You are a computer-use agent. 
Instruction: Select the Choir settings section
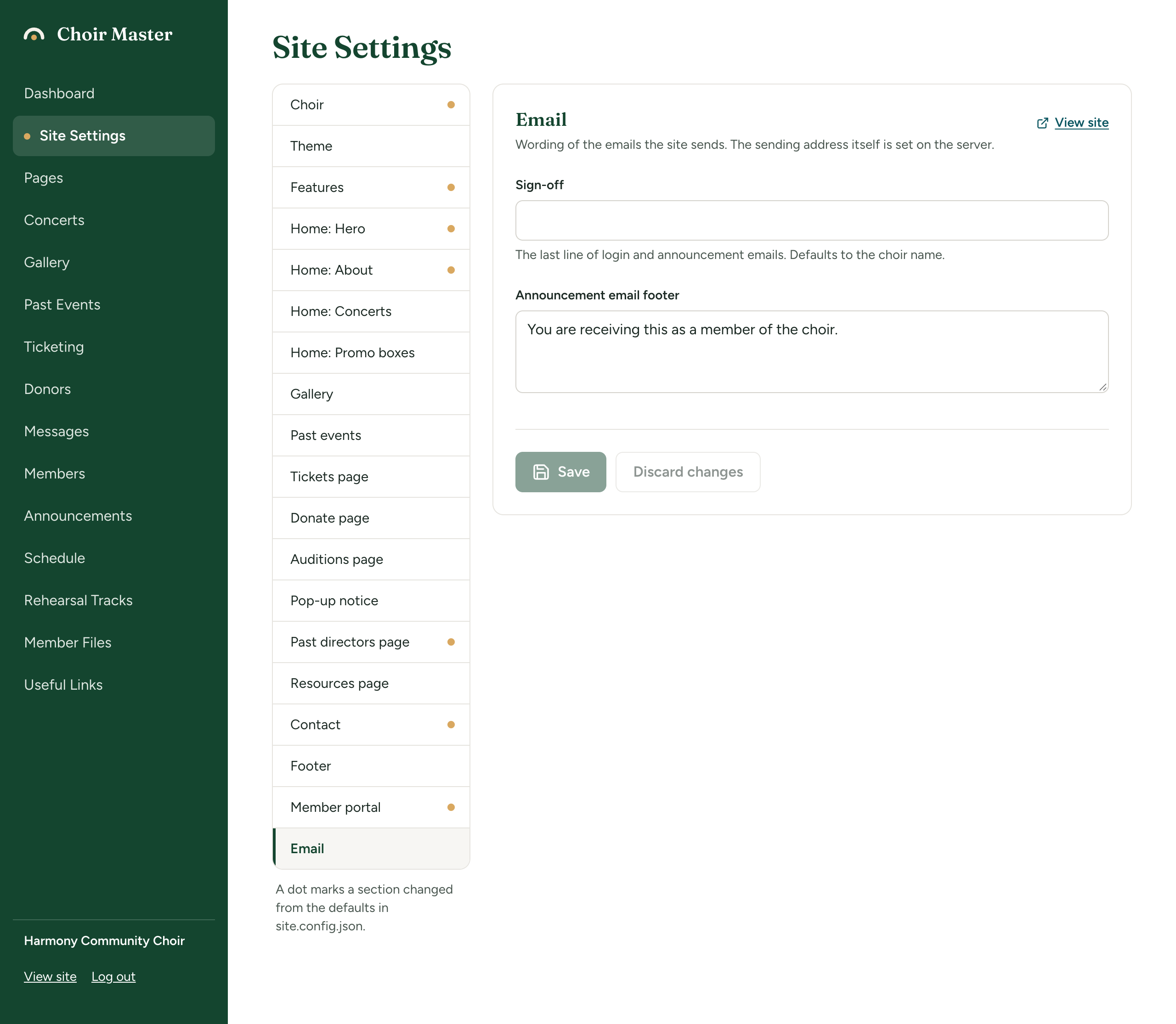tap(371, 105)
